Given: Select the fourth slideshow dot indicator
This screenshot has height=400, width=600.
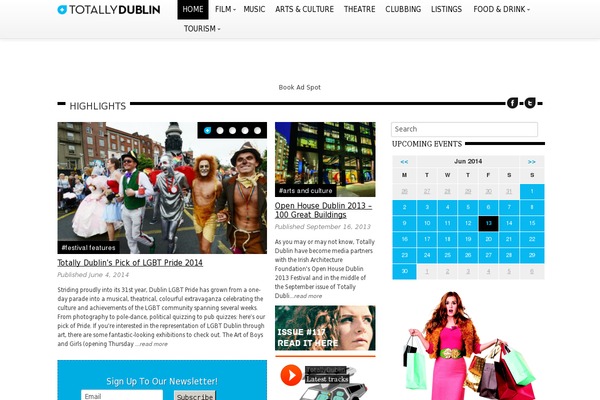Looking at the screenshot, I should (x=245, y=131).
